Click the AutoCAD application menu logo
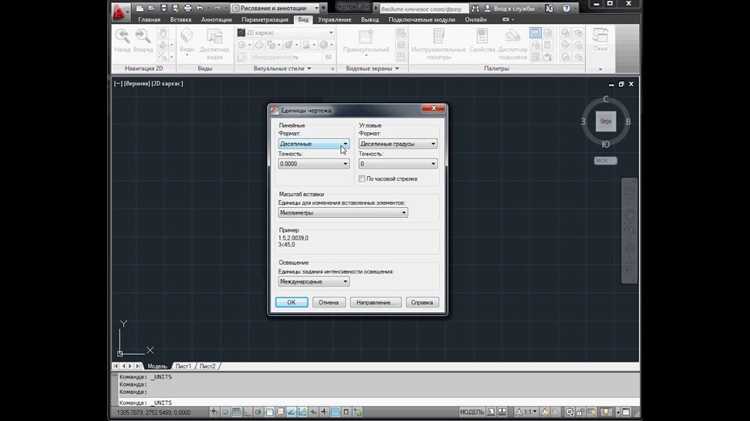This screenshot has height=421, width=750. click(122, 10)
